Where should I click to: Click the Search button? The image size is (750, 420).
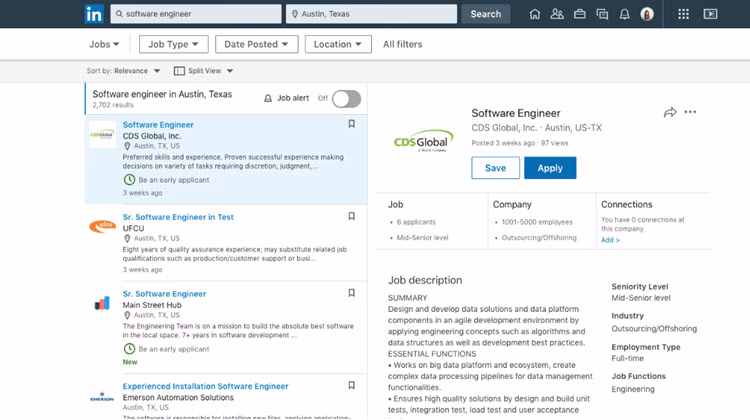tap(485, 14)
